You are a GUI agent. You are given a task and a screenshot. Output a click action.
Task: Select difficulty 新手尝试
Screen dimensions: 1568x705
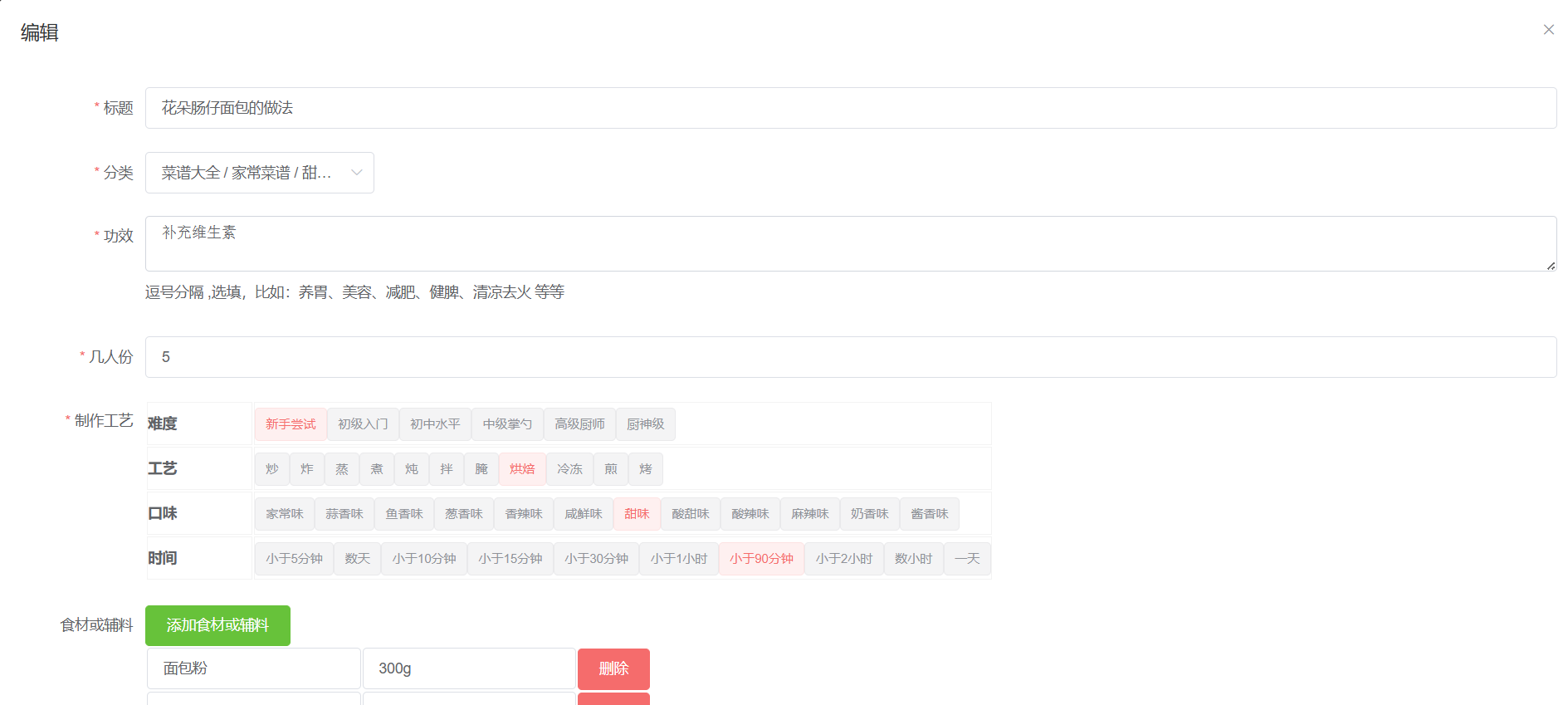click(x=291, y=424)
